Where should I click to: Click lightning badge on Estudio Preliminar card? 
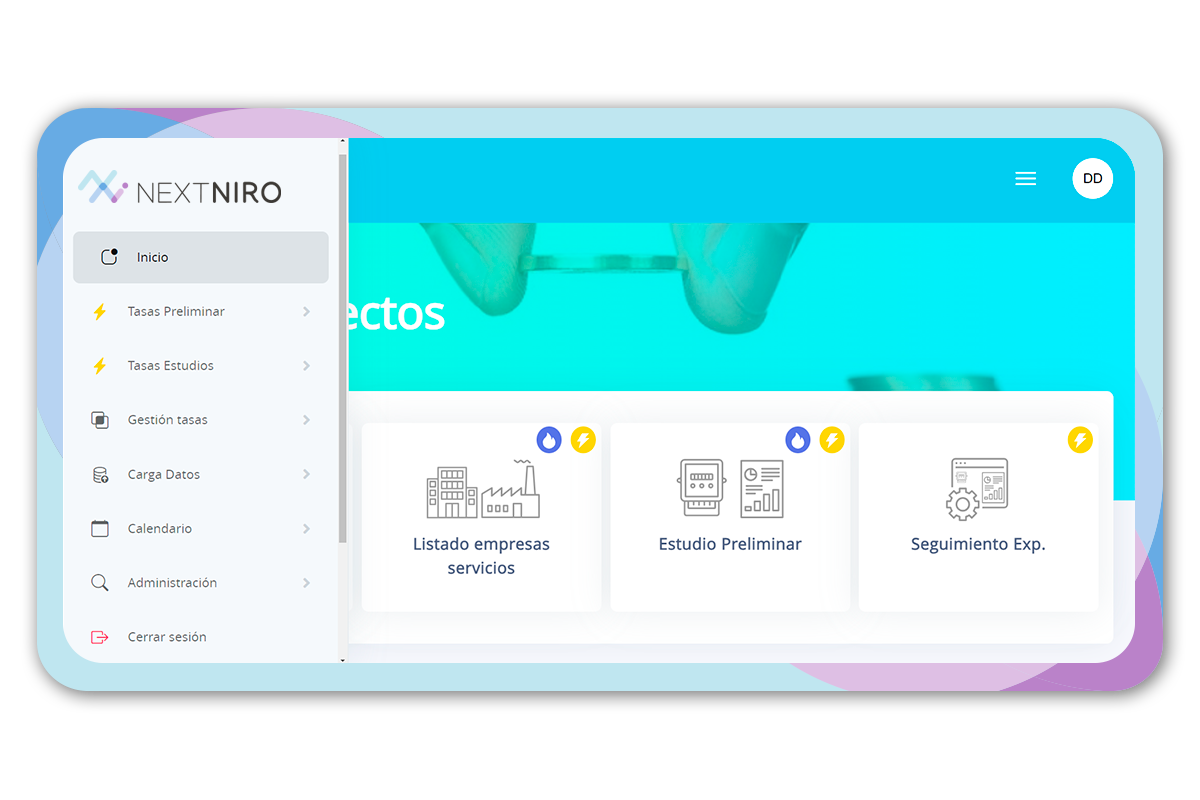832,440
